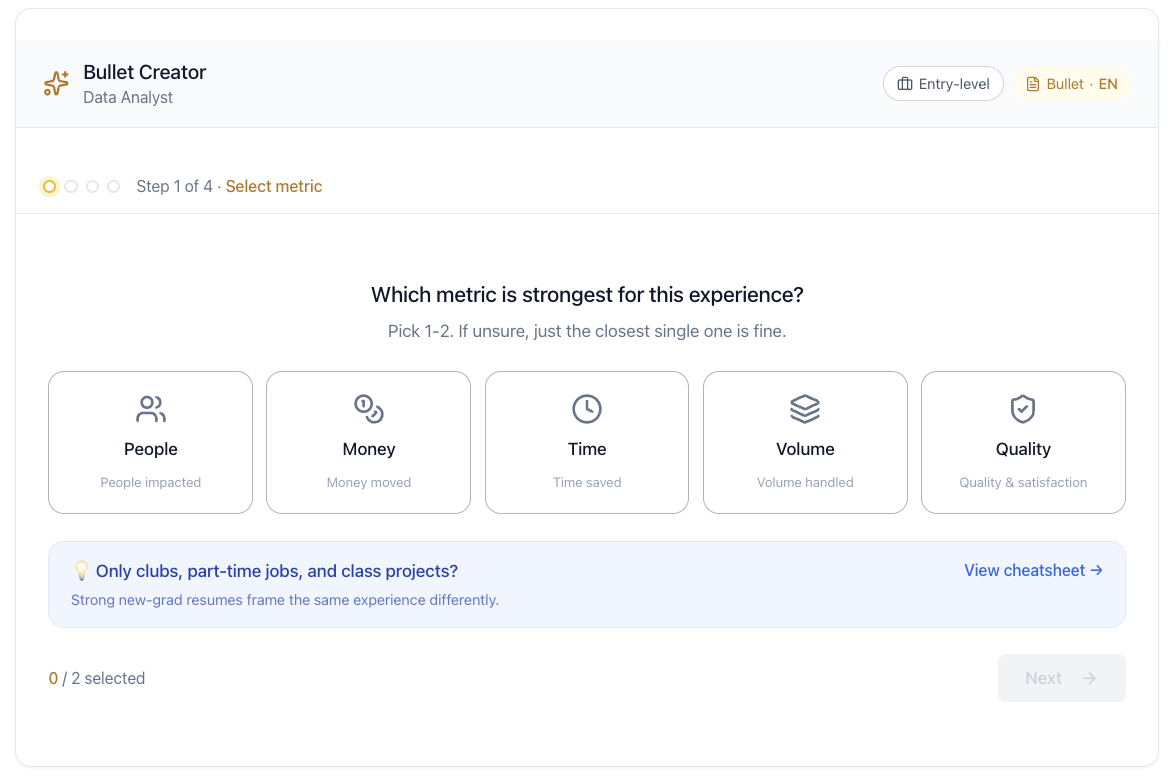The height and width of the screenshot is (778, 1174).
Task: Toggle the Time saved metric card
Action: [x=587, y=443]
